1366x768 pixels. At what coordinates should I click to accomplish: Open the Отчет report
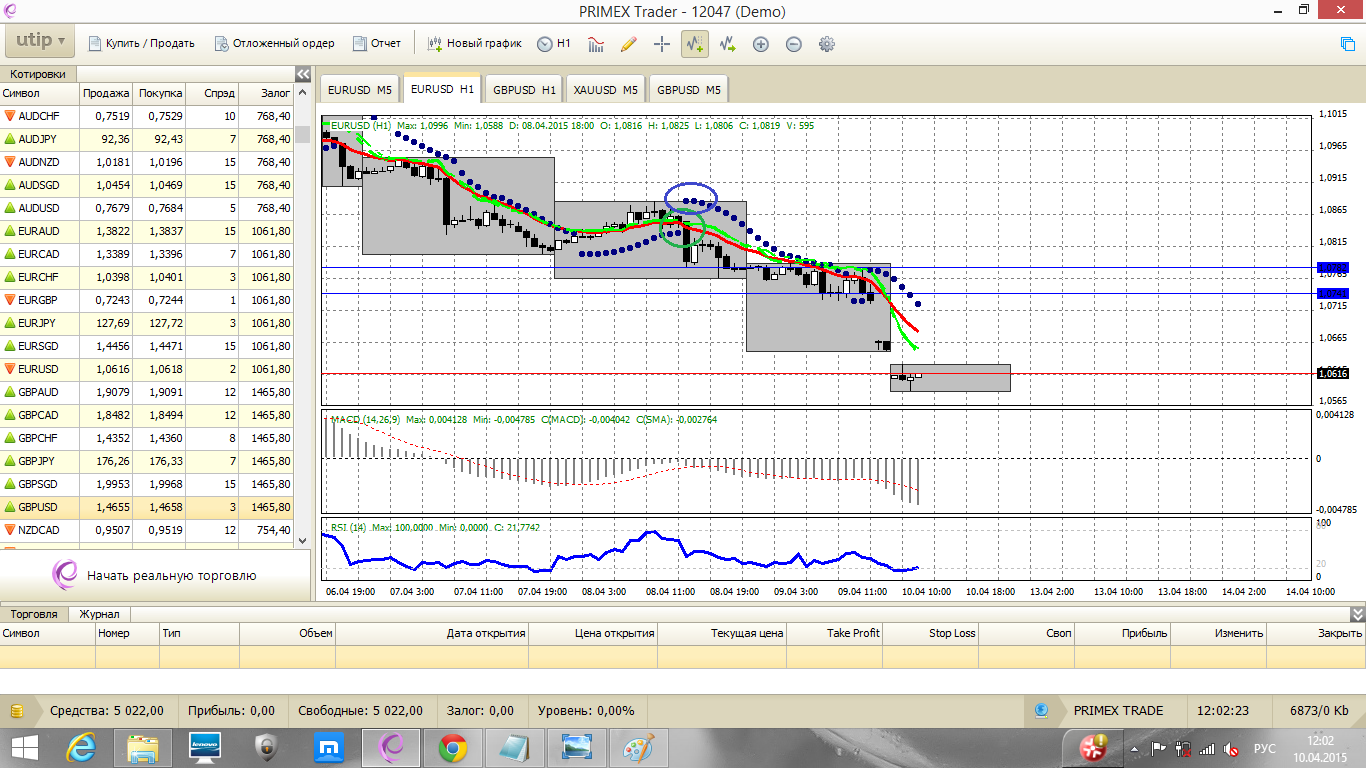(376, 44)
